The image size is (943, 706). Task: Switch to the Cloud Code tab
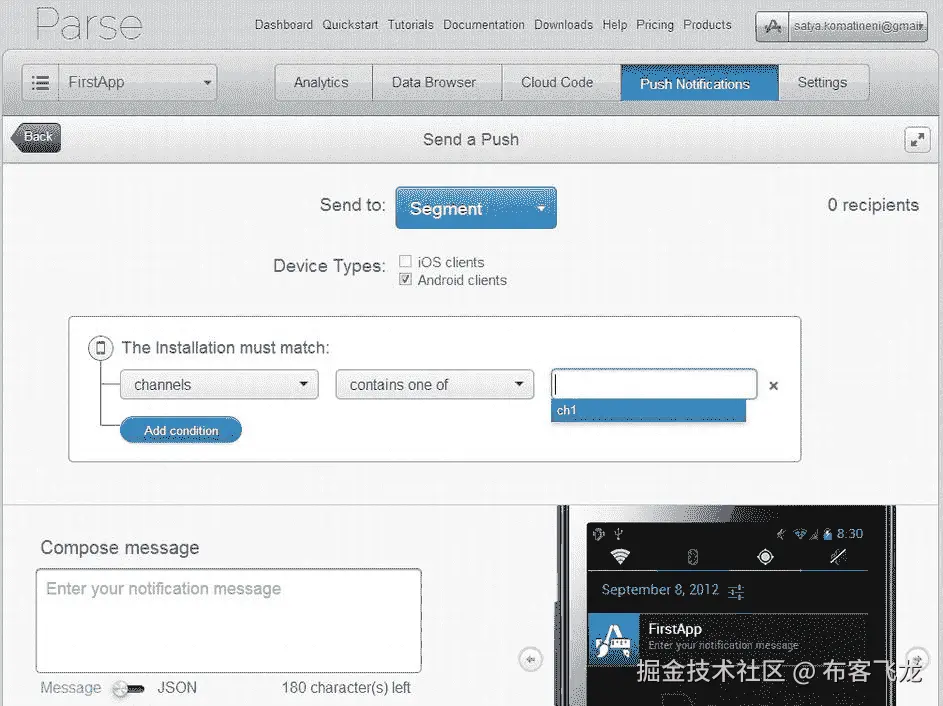[560, 82]
